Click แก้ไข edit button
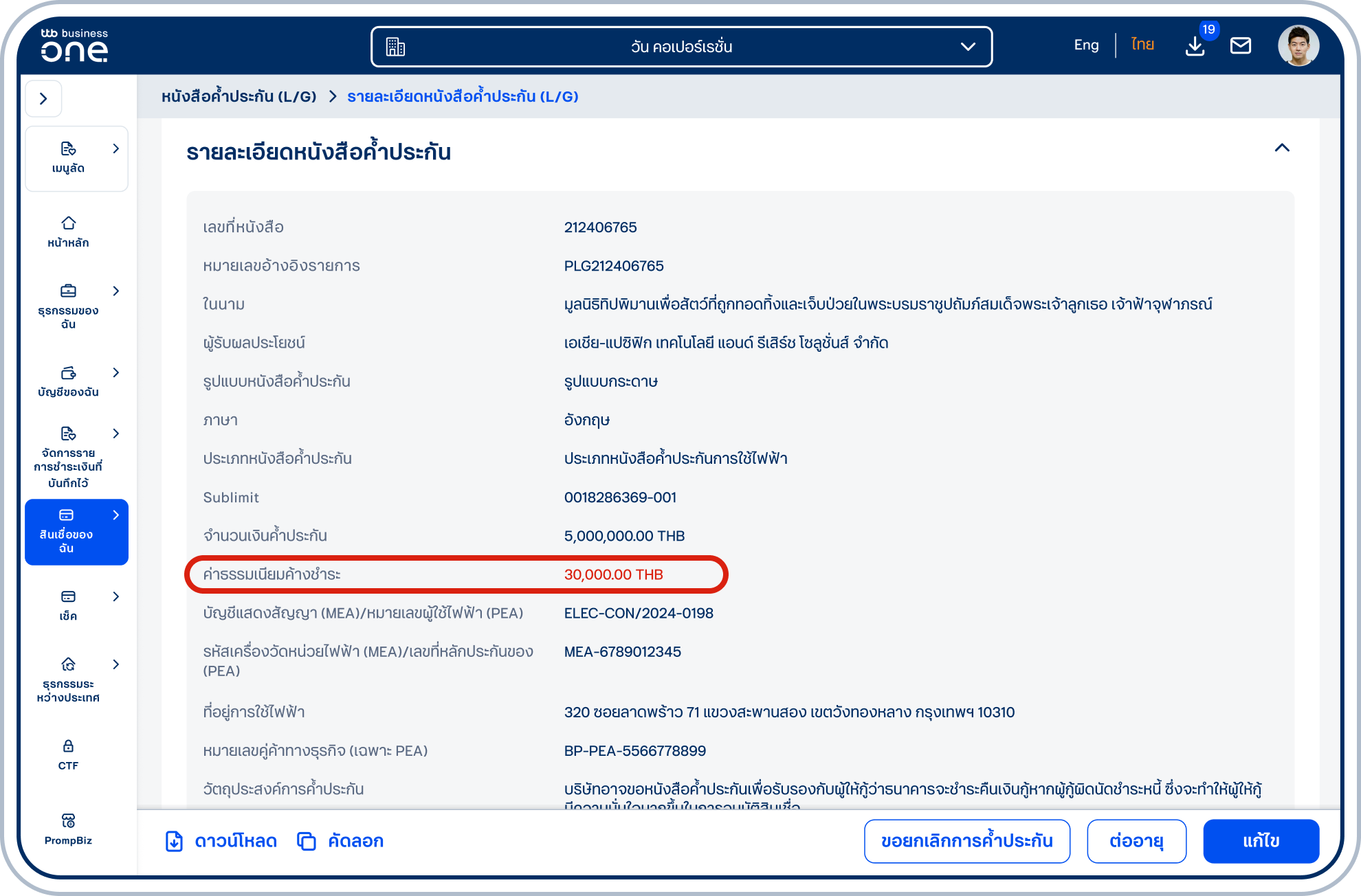The height and width of the screenshot is (896, 1361). [1261, 841]
